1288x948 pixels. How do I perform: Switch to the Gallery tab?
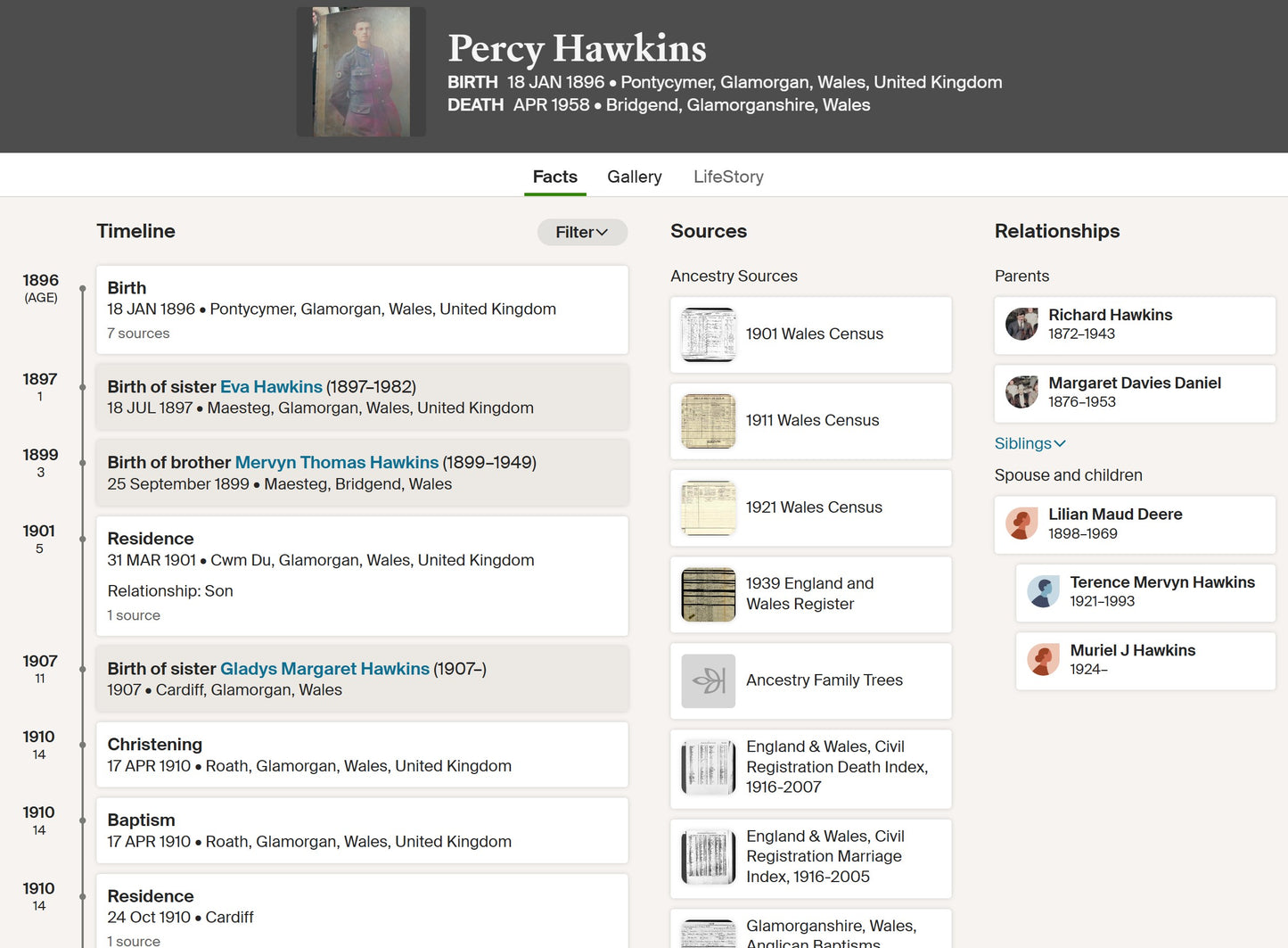(x=634, y=177)
